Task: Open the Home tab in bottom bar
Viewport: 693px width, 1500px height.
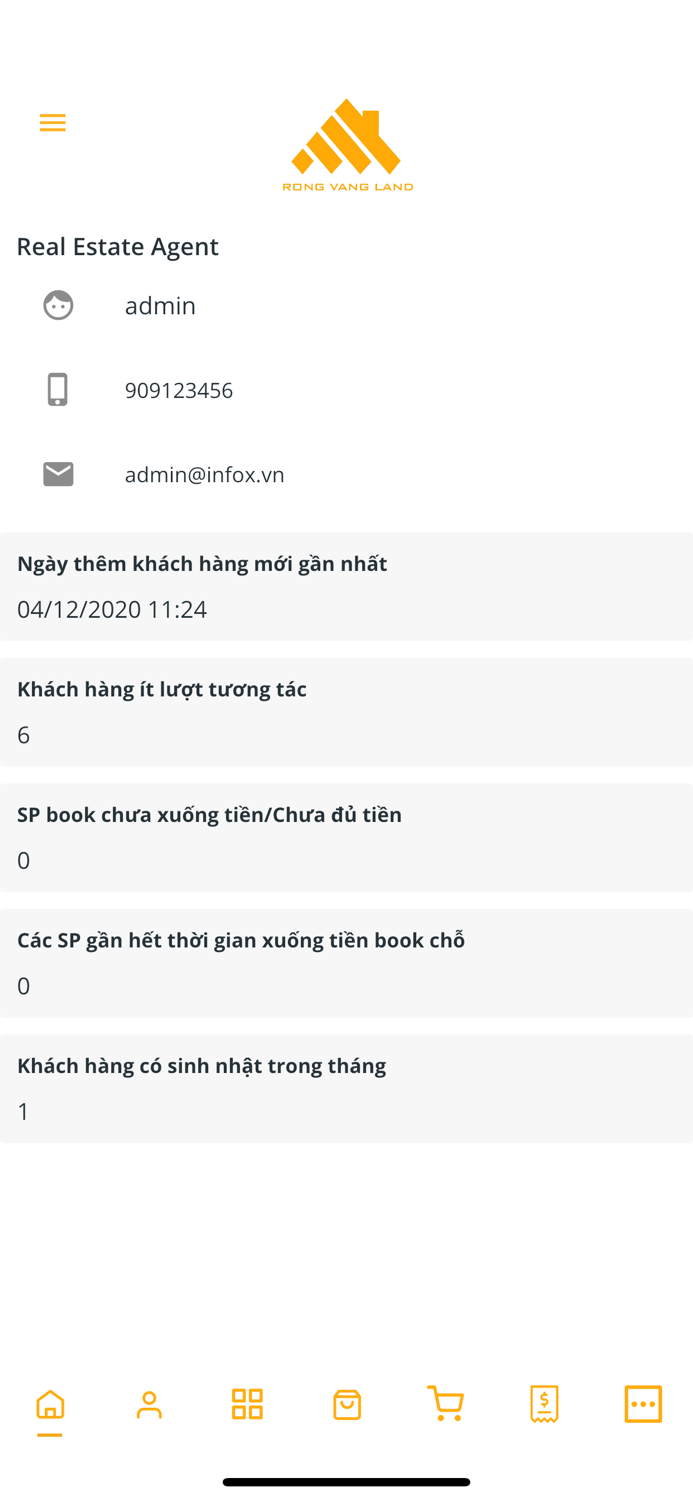Action: (x=50, y=1405)
